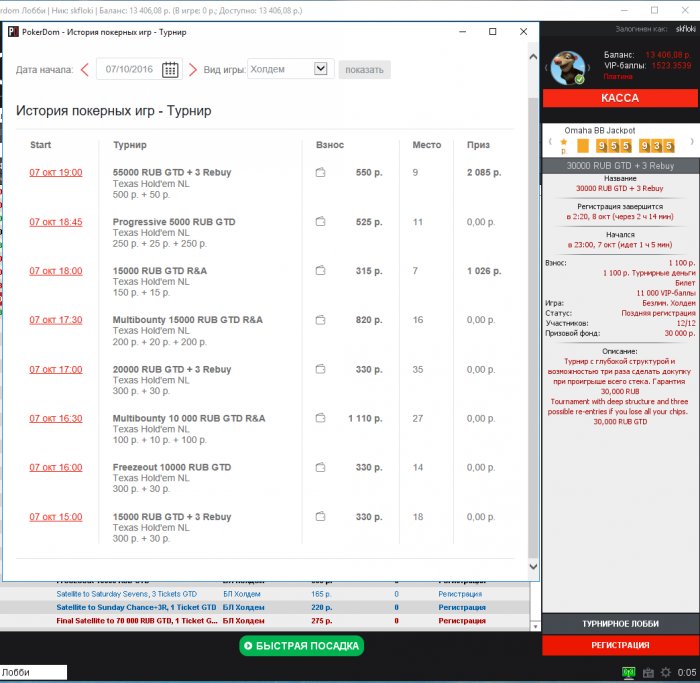Screen dimensions: 700x683
Task: Open the Вид игры Холдем dropdown
Action: pyautogui.click(x=290, y=69)
